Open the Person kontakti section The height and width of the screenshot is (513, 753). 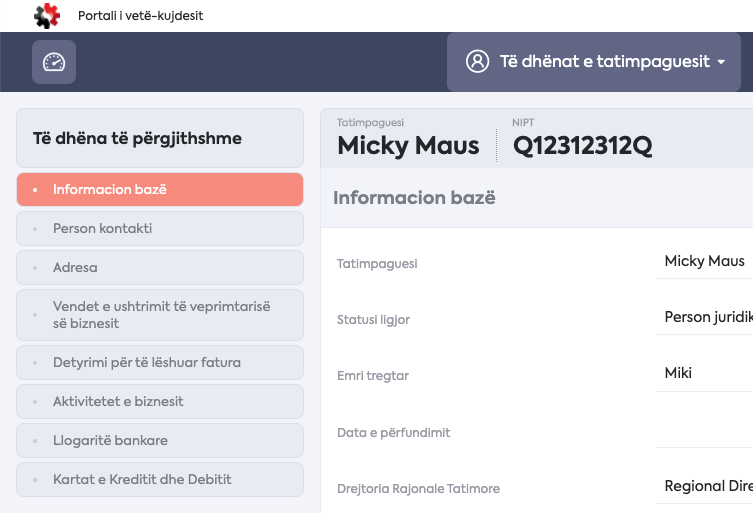pyautogui.click(x=160, y=229)
